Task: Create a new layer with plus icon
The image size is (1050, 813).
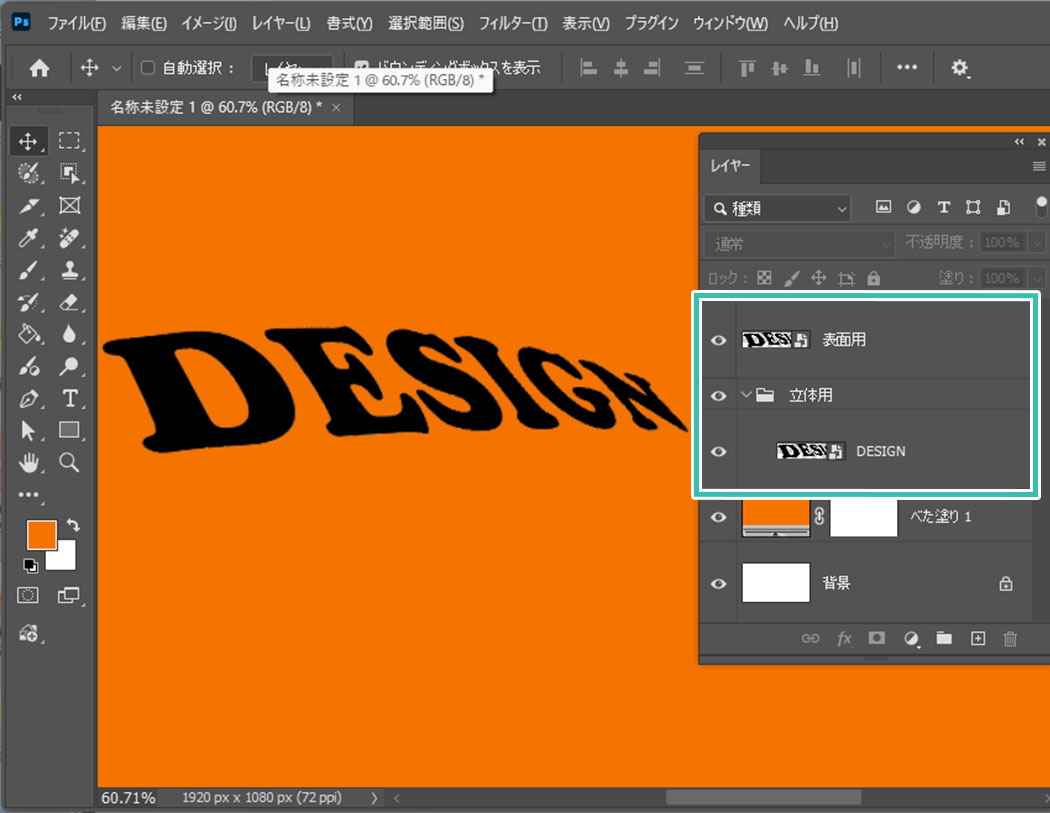Action: tap(978, 638)
